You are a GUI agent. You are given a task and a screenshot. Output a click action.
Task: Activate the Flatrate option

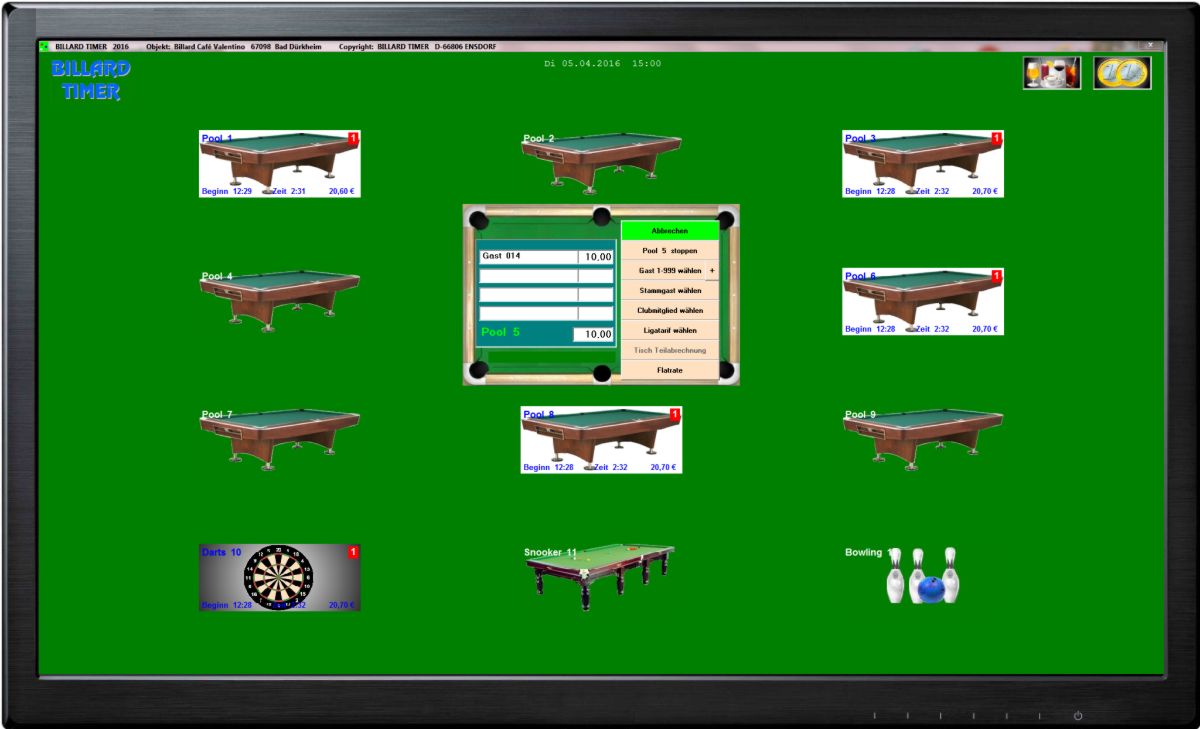click(x=669, y=370)
